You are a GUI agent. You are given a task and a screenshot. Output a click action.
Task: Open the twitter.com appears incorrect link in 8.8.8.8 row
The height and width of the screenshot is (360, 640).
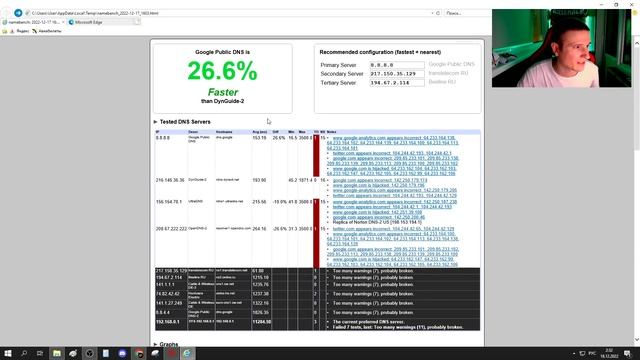[392, 153]
